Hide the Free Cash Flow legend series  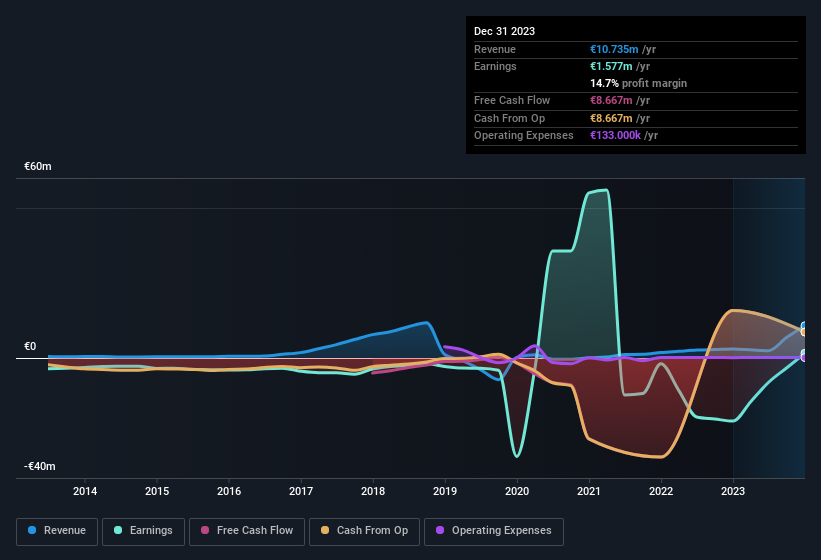(247, 531)
